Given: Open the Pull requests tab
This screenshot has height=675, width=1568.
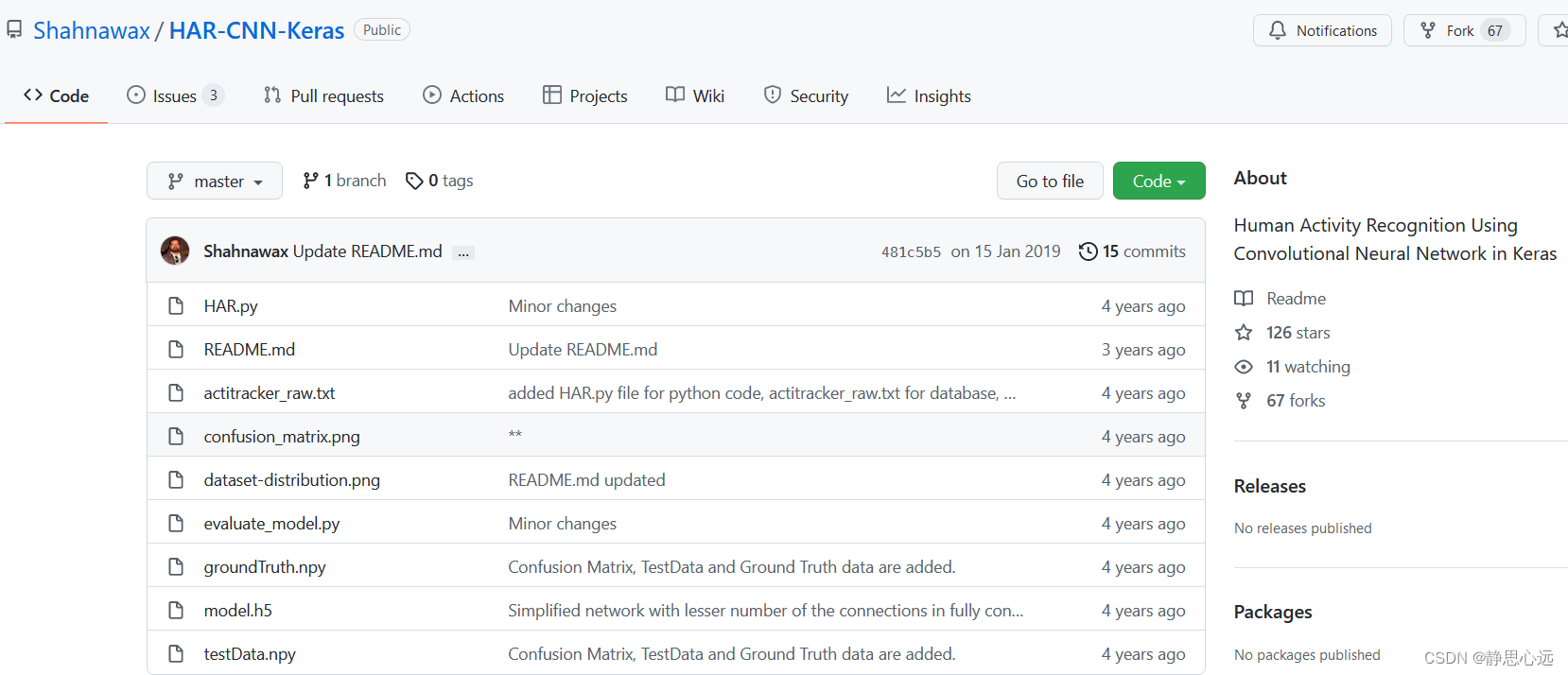Looking at the screenshot, I should tap(323, 95).
